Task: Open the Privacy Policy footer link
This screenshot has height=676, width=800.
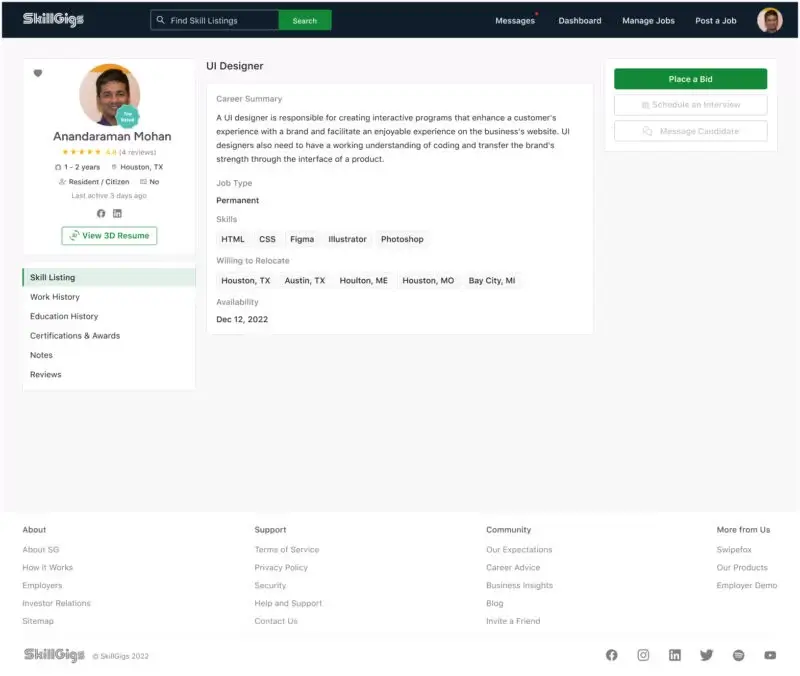Action: point(281,567)
